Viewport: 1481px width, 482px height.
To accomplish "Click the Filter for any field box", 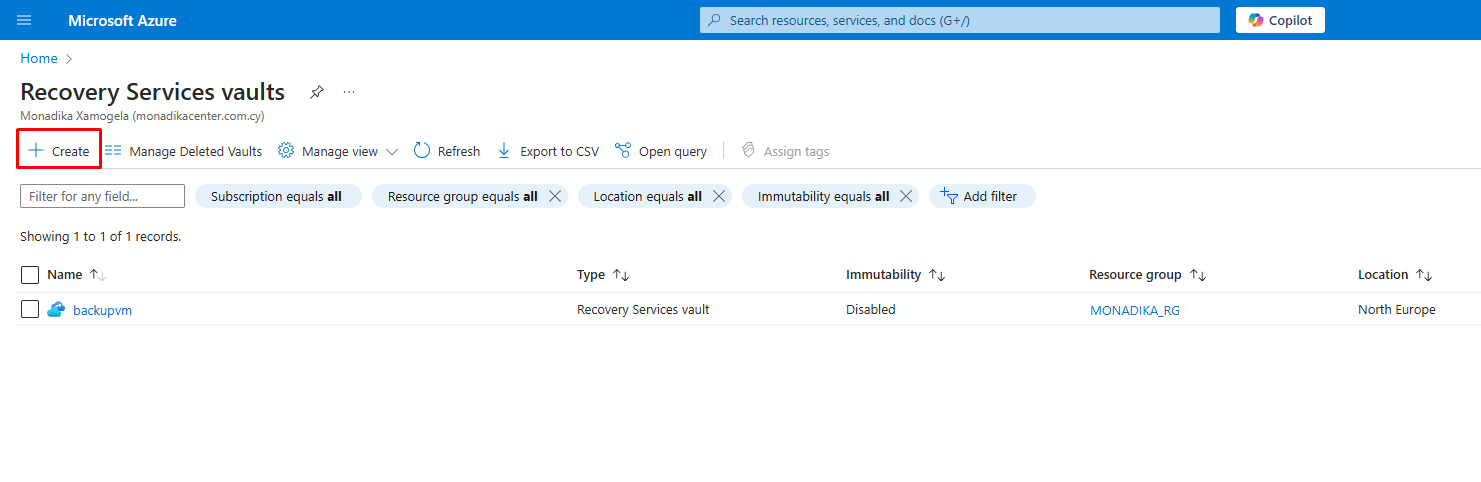I will click(102, 196).
